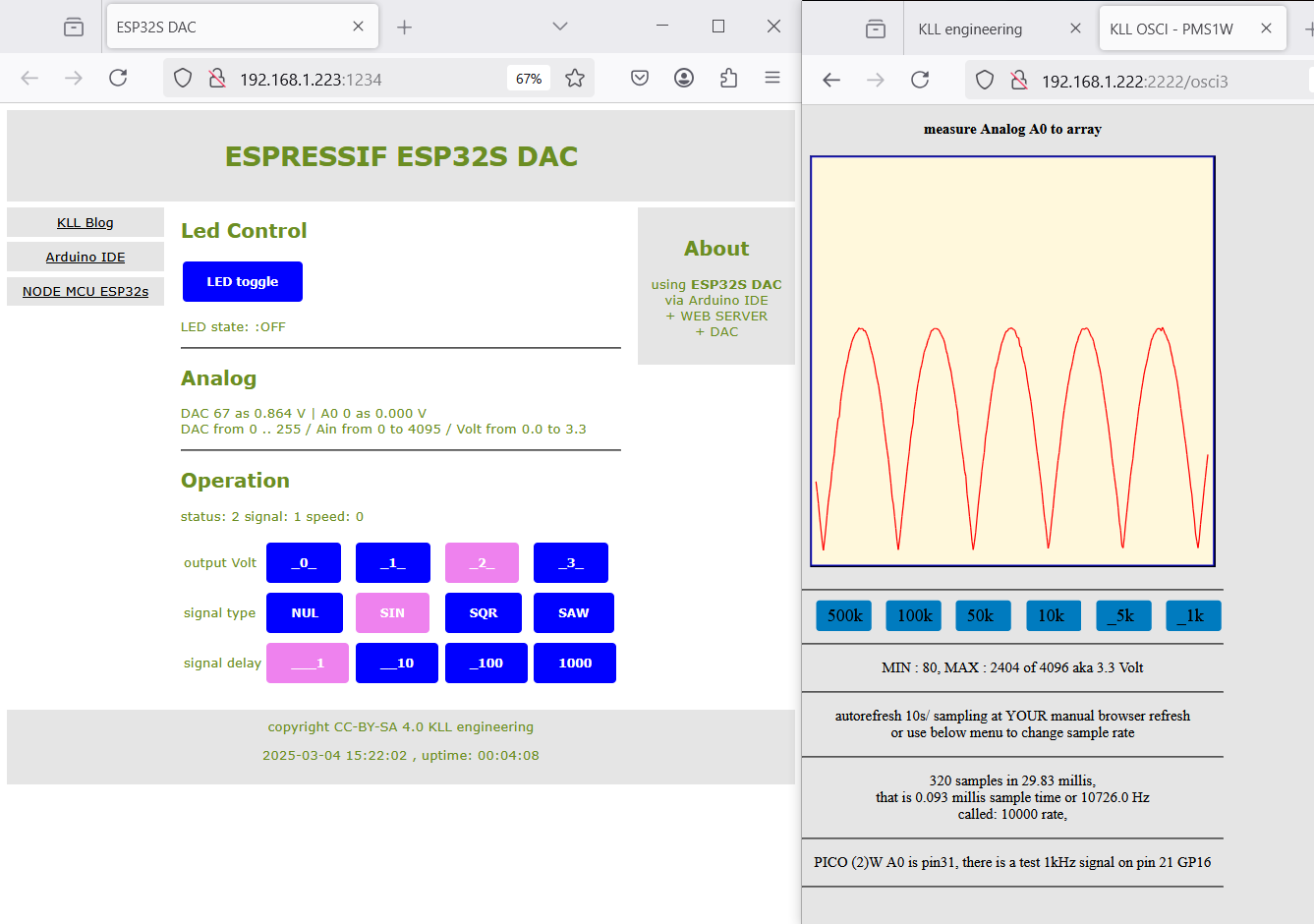The width and height of the screenshot is (1314, 924).
Task: Set signal delay to 10
Action: (x=397, y=663)
